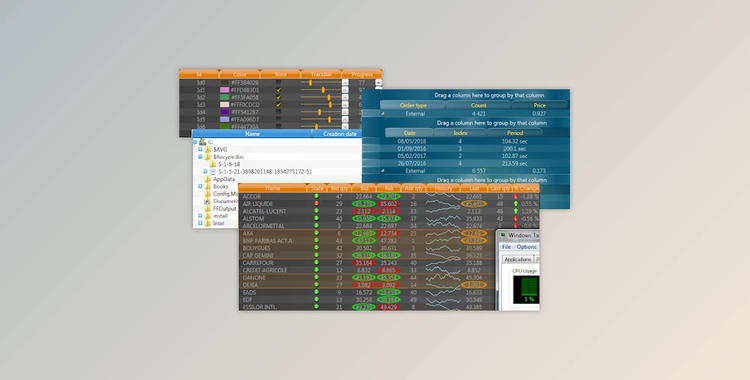The width and height of the screenshot is (750, 380).
Task: Click the 213.59 sec period cell
Action: click(x=515, y=163)
